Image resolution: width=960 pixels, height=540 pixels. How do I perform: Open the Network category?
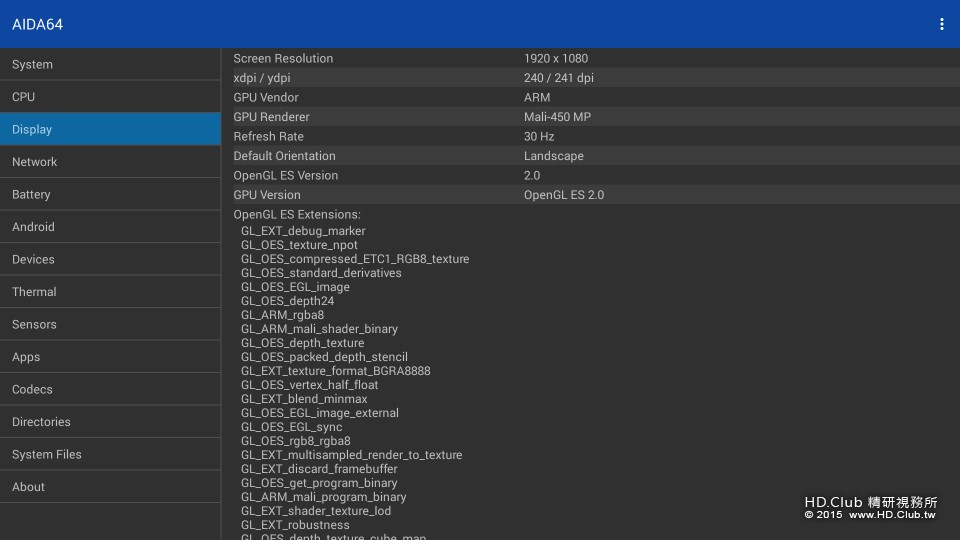tap(110, 162)
